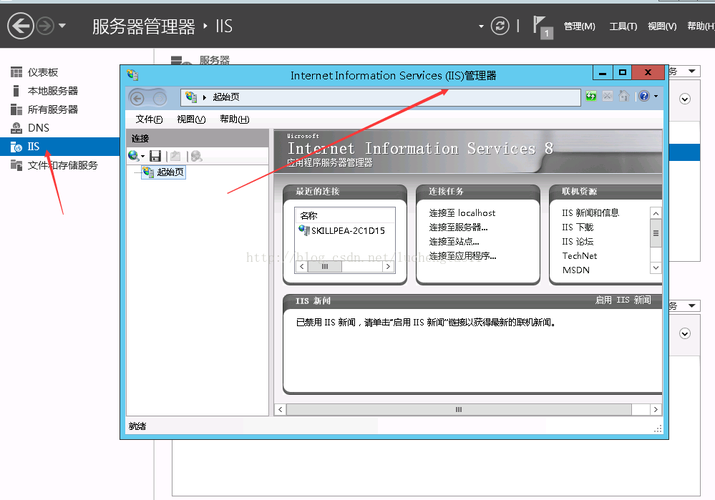Select 本地服务器 in the sidebar
715x500 pixels.
click(x=53, y=91)
